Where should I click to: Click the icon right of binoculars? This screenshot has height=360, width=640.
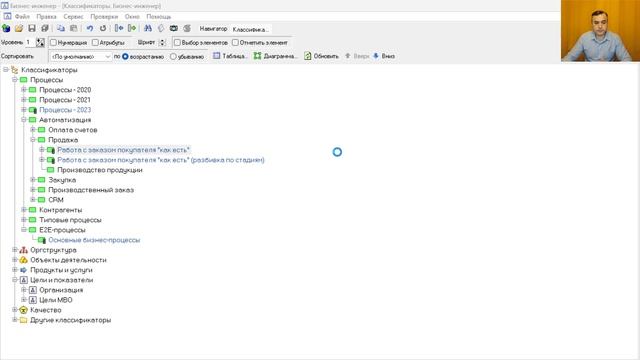[161, 29]
